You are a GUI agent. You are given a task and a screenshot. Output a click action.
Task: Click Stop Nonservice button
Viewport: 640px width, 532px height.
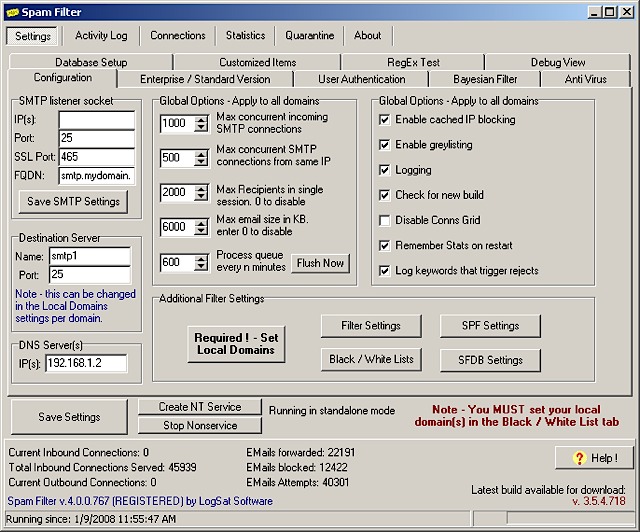(200, 425)
